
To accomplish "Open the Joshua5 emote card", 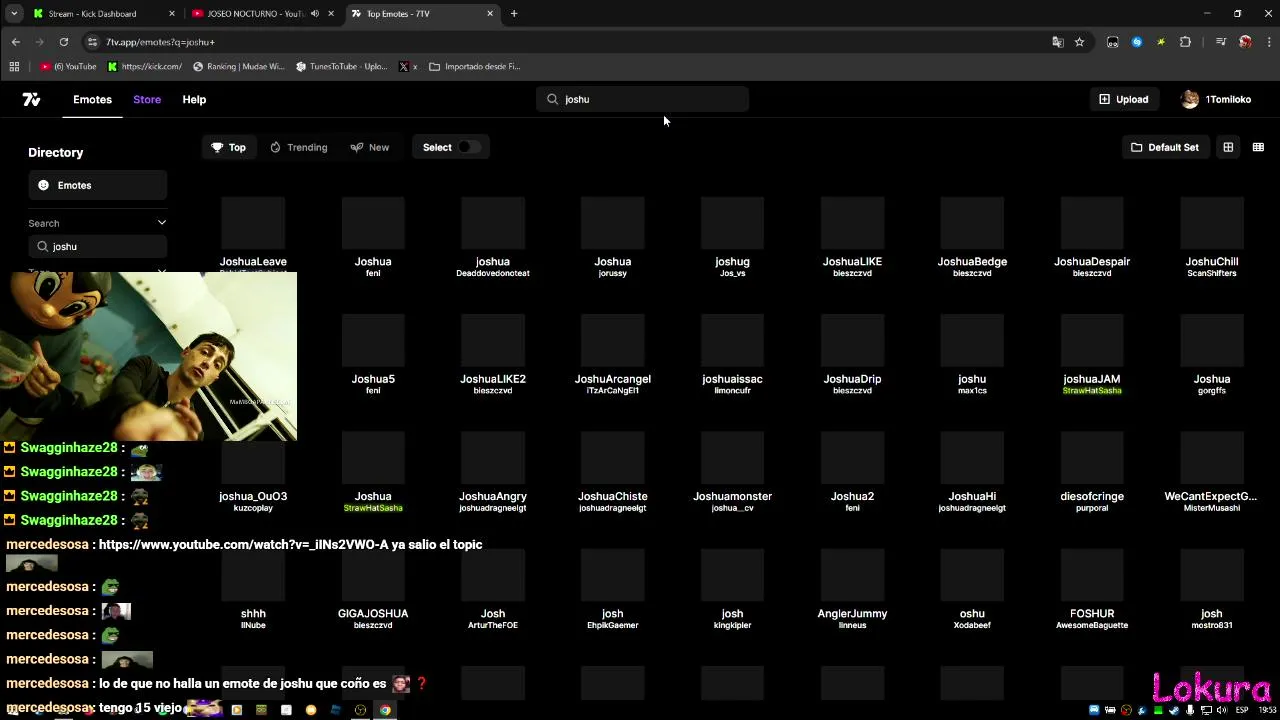I will click(x=373, y=354).
